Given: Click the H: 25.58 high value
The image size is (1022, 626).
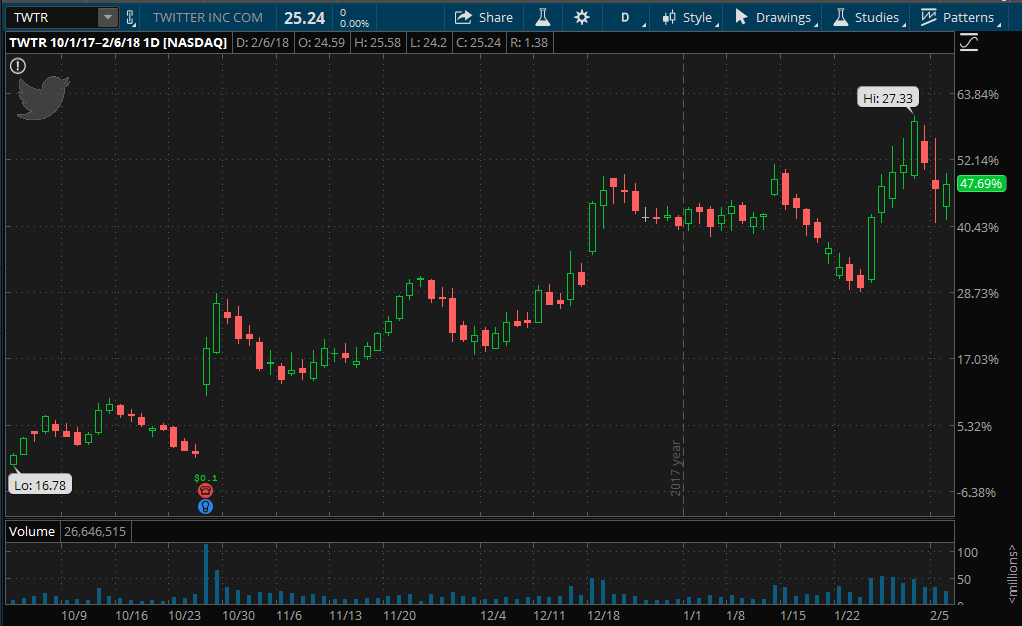Looking at the screenshot, I should [377, 43].
